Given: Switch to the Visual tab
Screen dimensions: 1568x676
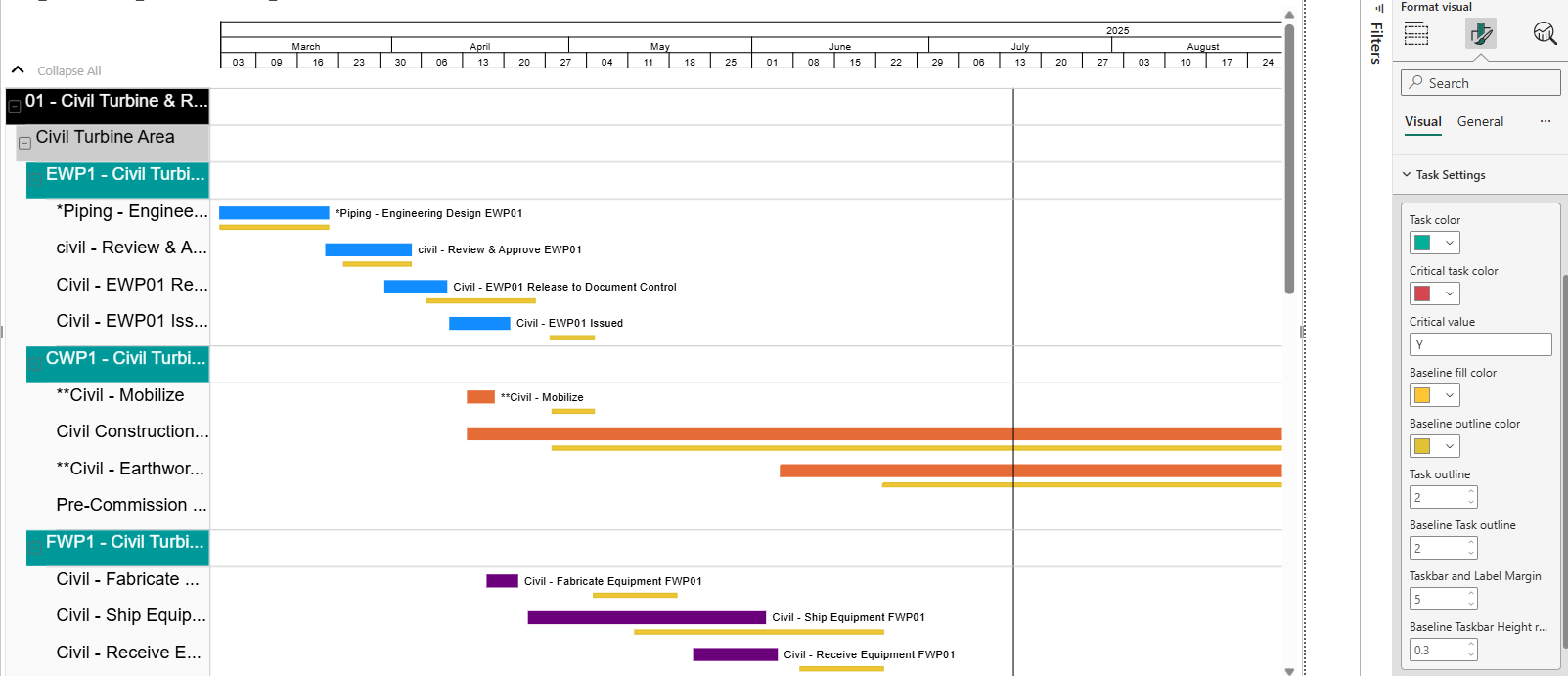Looking at the screenshot, I should [x=1422, y=121].
